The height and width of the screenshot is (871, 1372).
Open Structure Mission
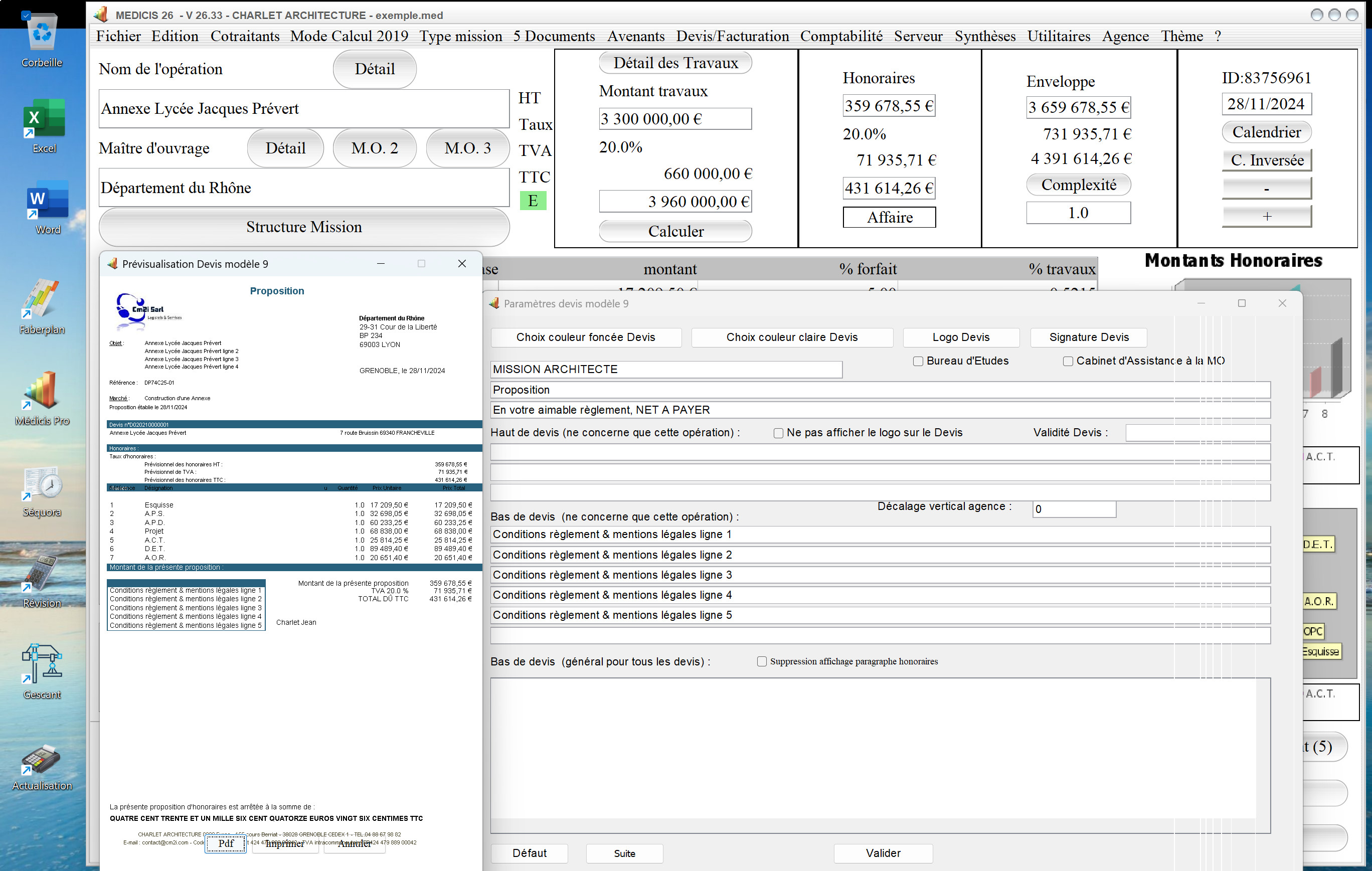(304, 227)
